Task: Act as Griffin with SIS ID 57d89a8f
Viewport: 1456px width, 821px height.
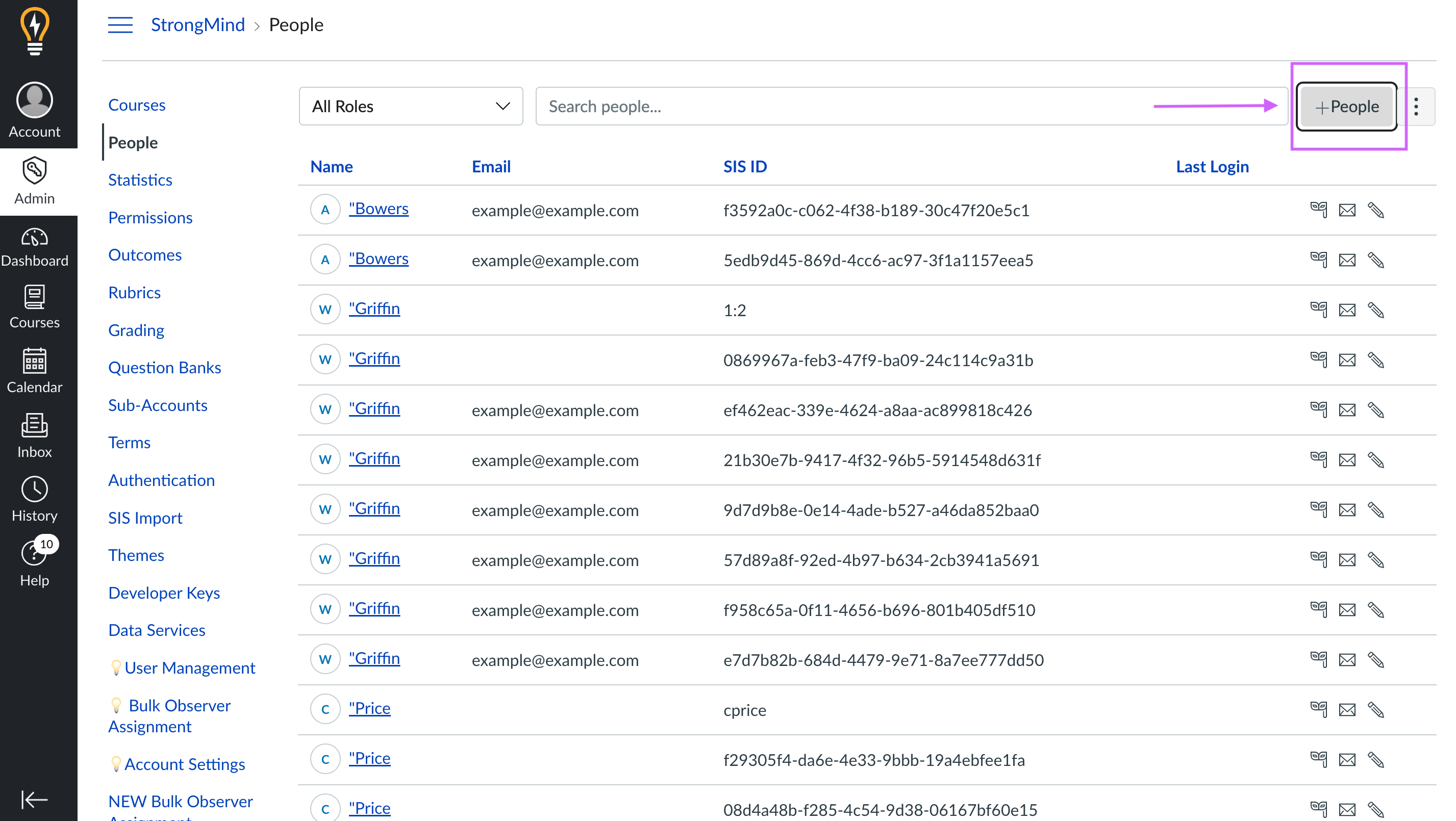Action: tap(1319, 559)
